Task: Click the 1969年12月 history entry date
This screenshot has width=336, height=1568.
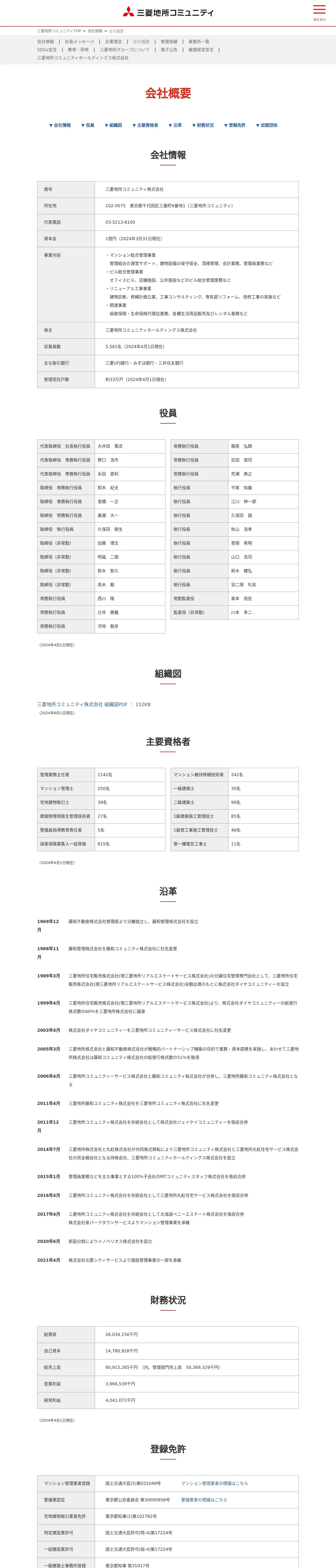Action: click(48, 926)
